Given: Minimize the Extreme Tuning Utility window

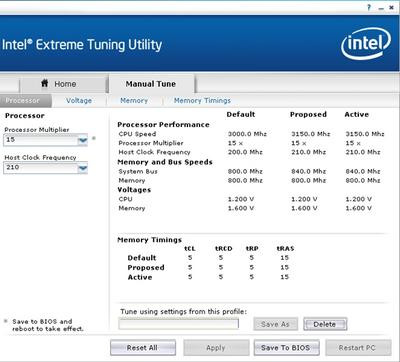Looking at the screenshot, I should pos(381,8).
